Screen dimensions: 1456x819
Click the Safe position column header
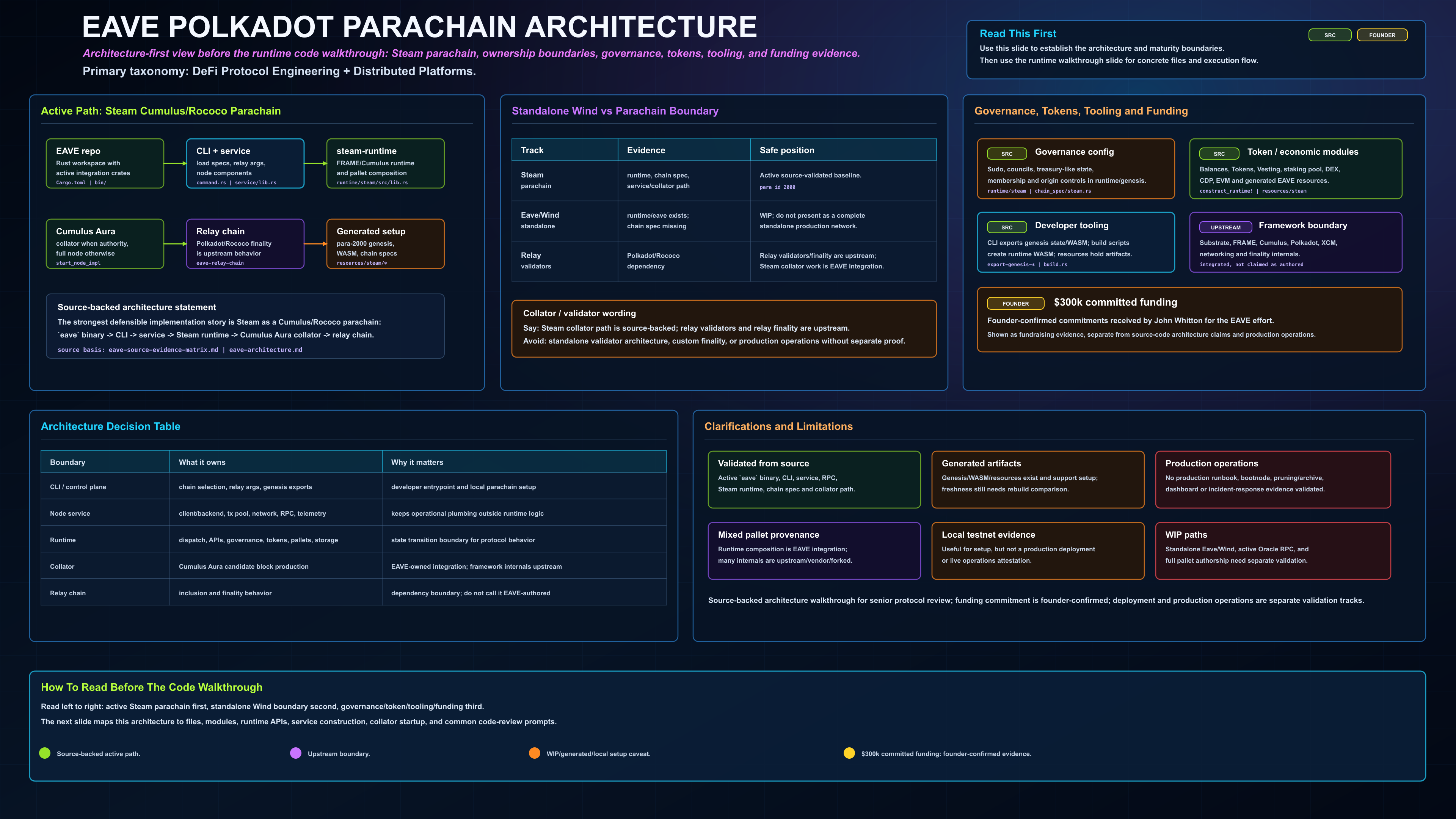pyautogui.click(x=843, y=150)
